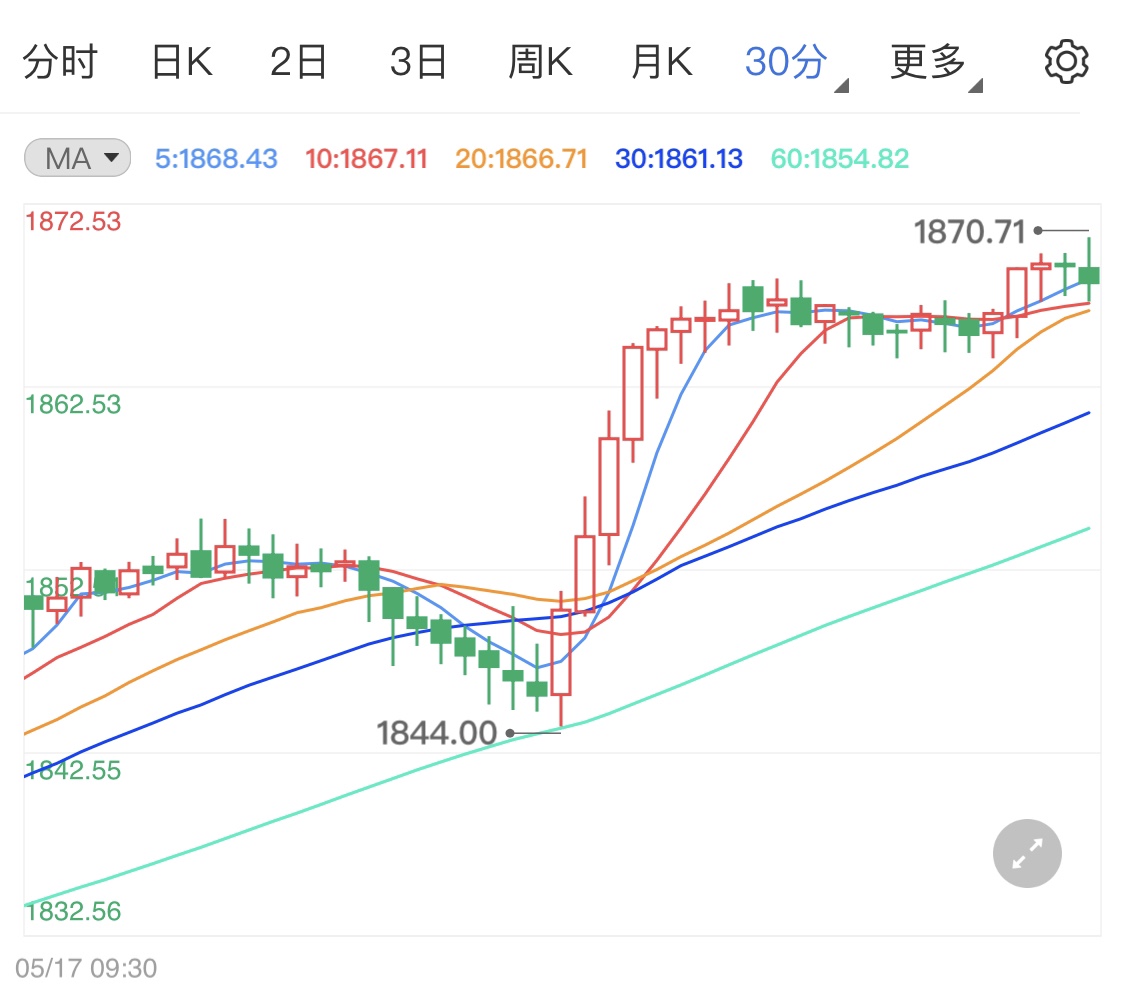The width and height of the screenshot is (1125, 992).
Task: Expand the 更多 dropdown menu
Action: (936, 65)
